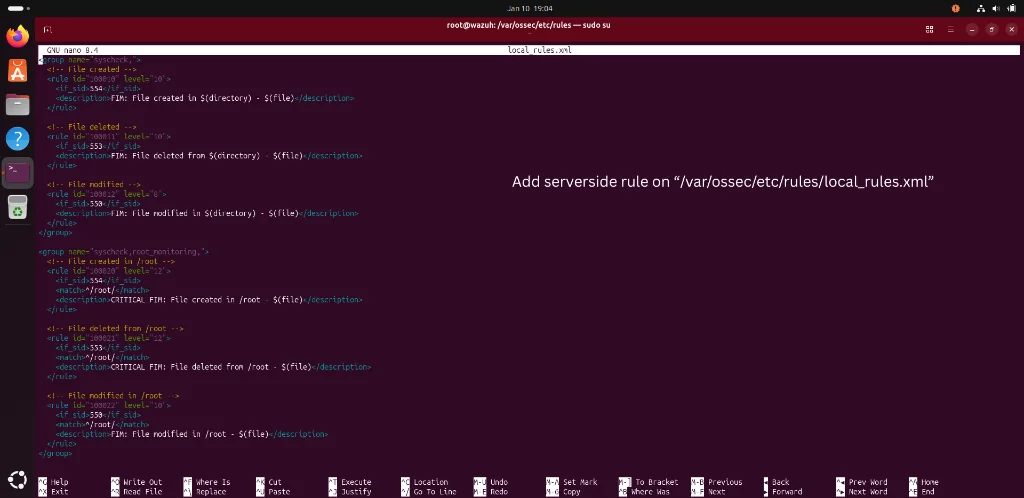Click the local_rules.xml filename in nano's header
This screenshot has height=498, width=1024.
[539, 50]
